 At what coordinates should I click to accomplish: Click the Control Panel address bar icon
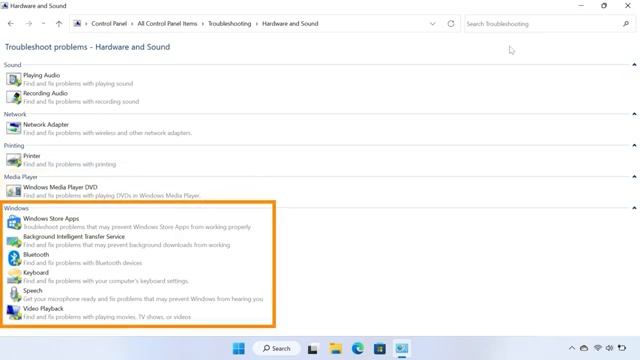[x=77, y=24]
